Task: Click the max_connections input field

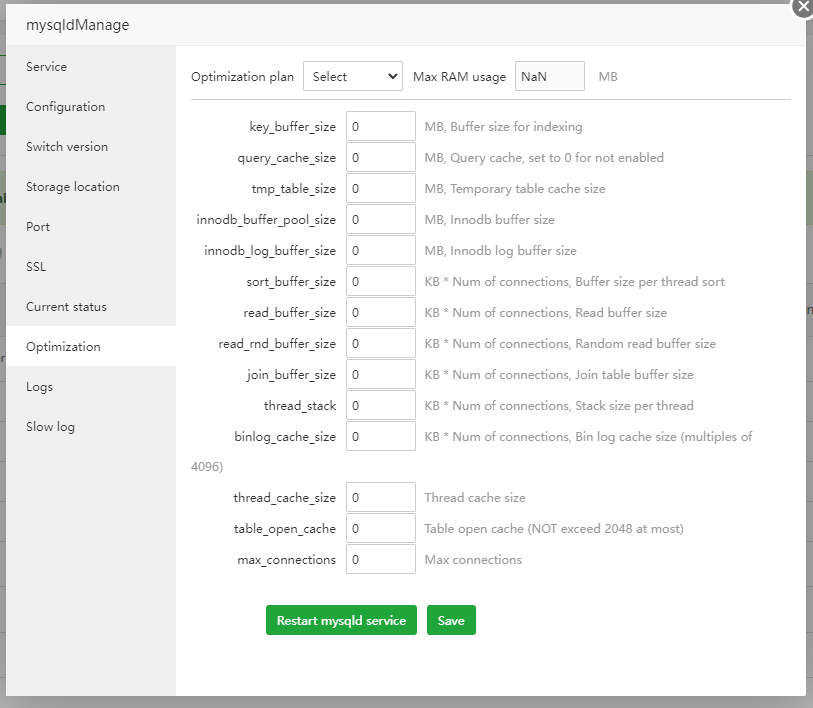Action: click(380, 560)
